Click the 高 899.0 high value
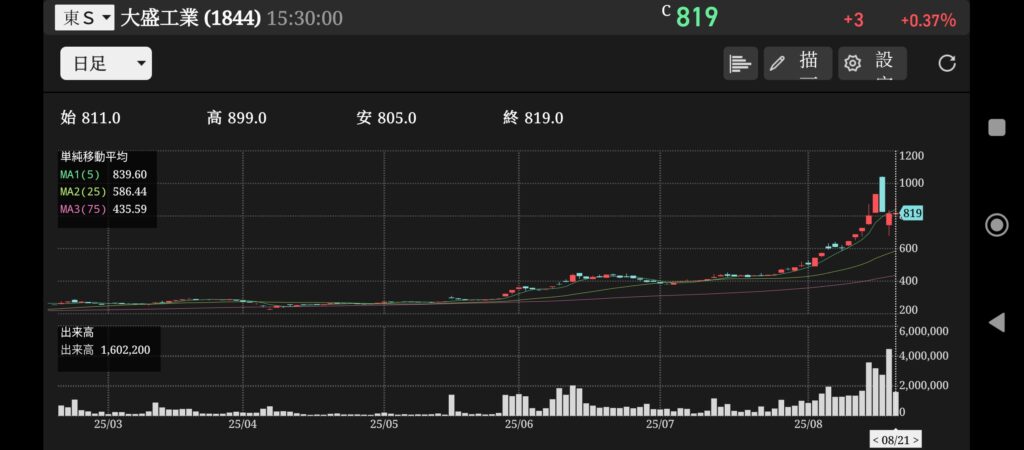This screenshot has width=1024, height=450. 236,118
